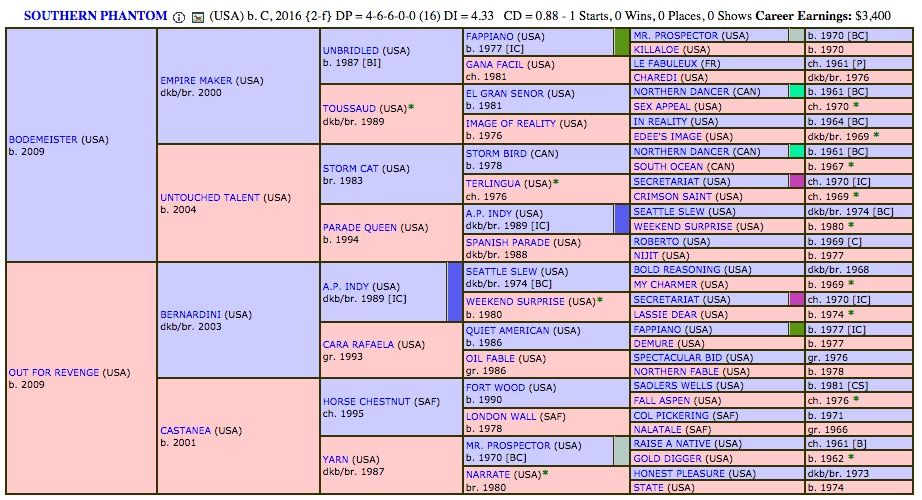Image resolution: width=922 pixels, height=500 pixels.
Task: Open KILLALOE link
Action: (656, 50)
